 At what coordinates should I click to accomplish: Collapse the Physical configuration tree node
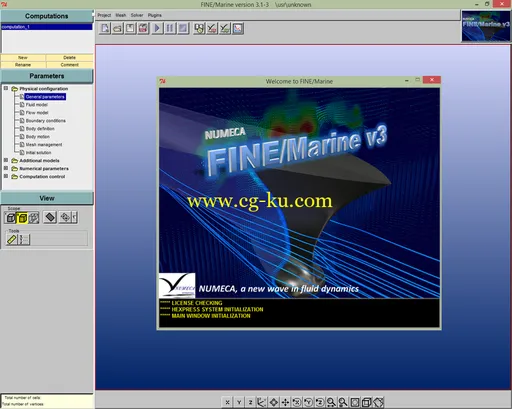tap(6, 88)
